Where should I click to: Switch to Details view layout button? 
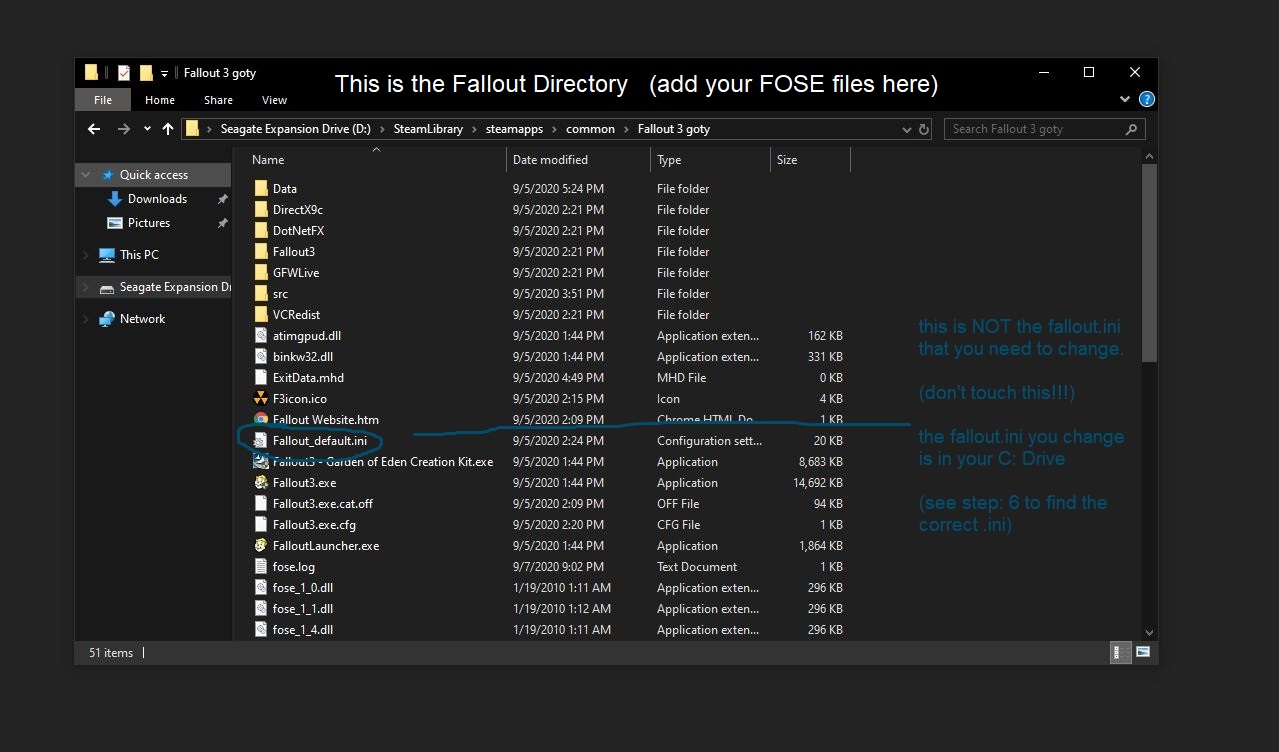click(x=1122, y=652)
